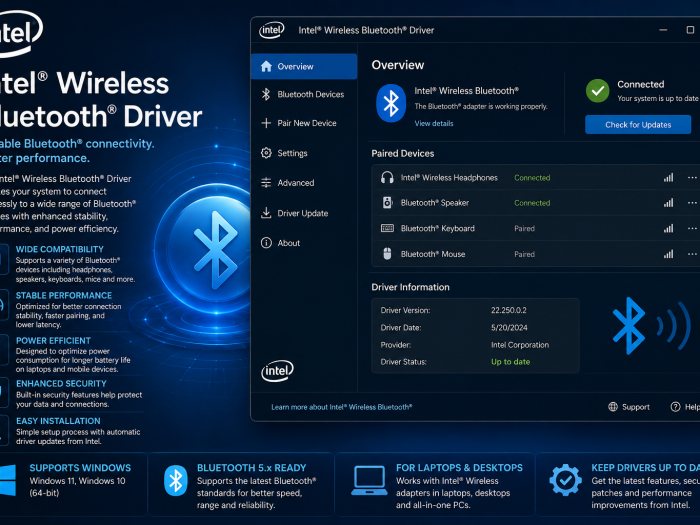Click Up to date driver status
This screenshot has height=525, width=700.
click(x=510, y=362)
